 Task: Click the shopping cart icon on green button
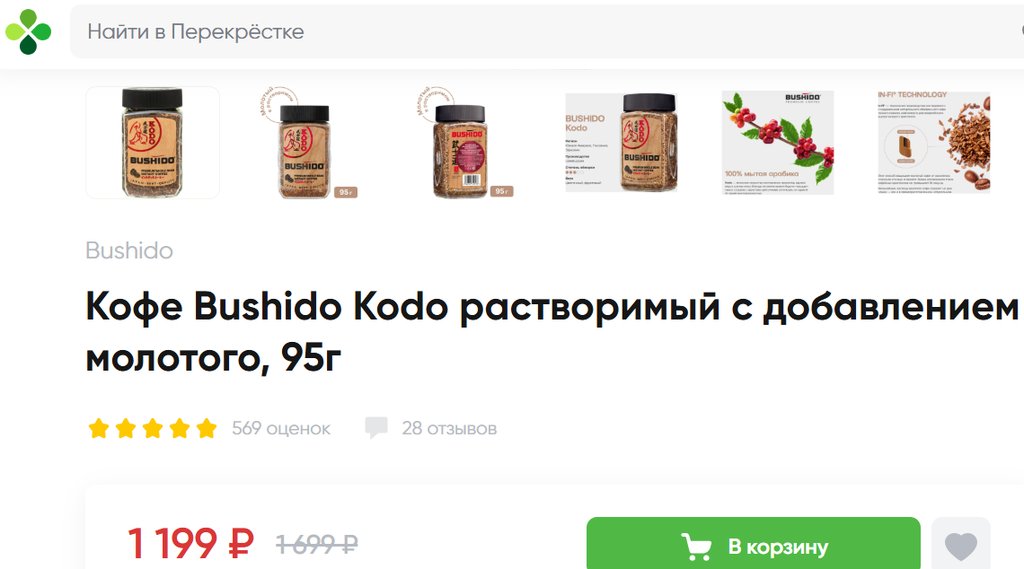click(x=696, y=547)
